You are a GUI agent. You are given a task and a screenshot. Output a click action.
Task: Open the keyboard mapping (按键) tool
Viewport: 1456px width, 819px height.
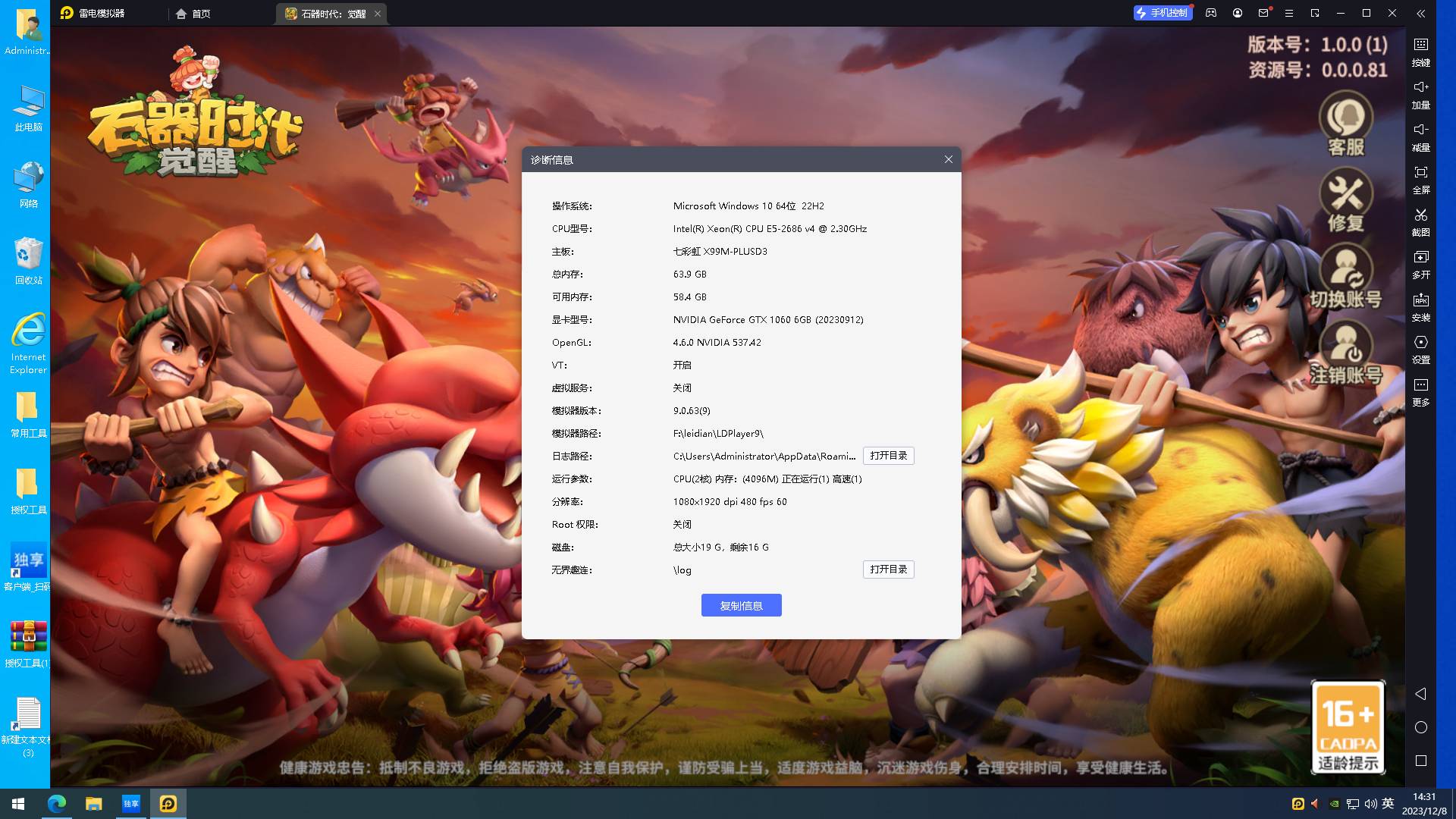click(1421, 52)
